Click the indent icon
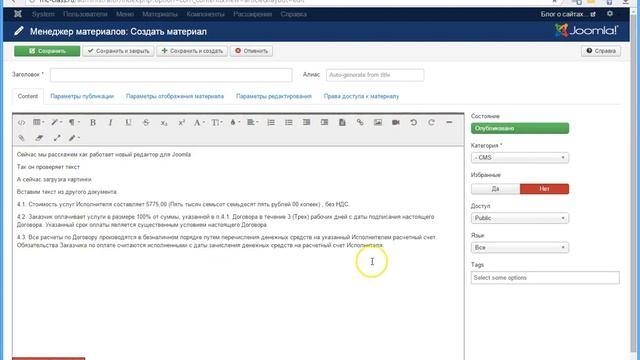 click(324, 122)
